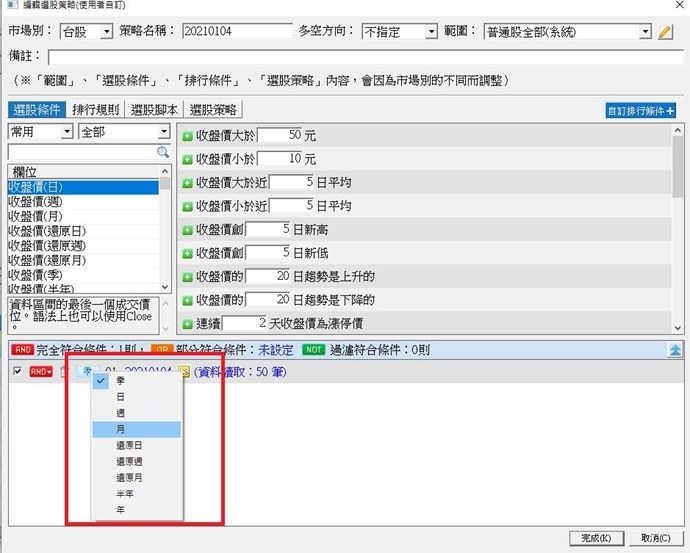690x553 pixels.
Task: Click inside the 備註 text field
Action: pyautogui.click(x=360, y=56)
